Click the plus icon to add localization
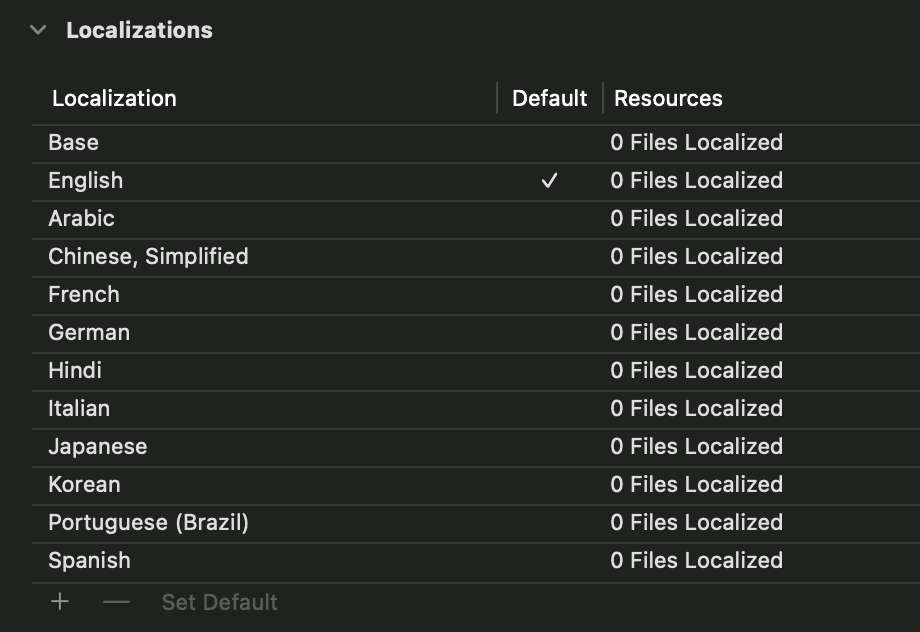Screen dimensions: 920x632 tap(60, 602)
